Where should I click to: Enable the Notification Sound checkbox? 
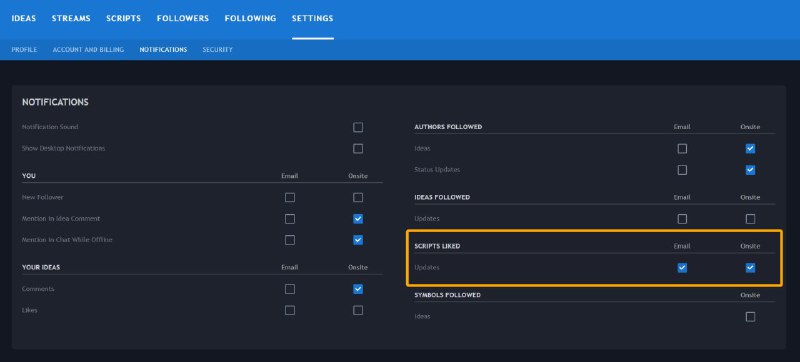coord(358,127)
